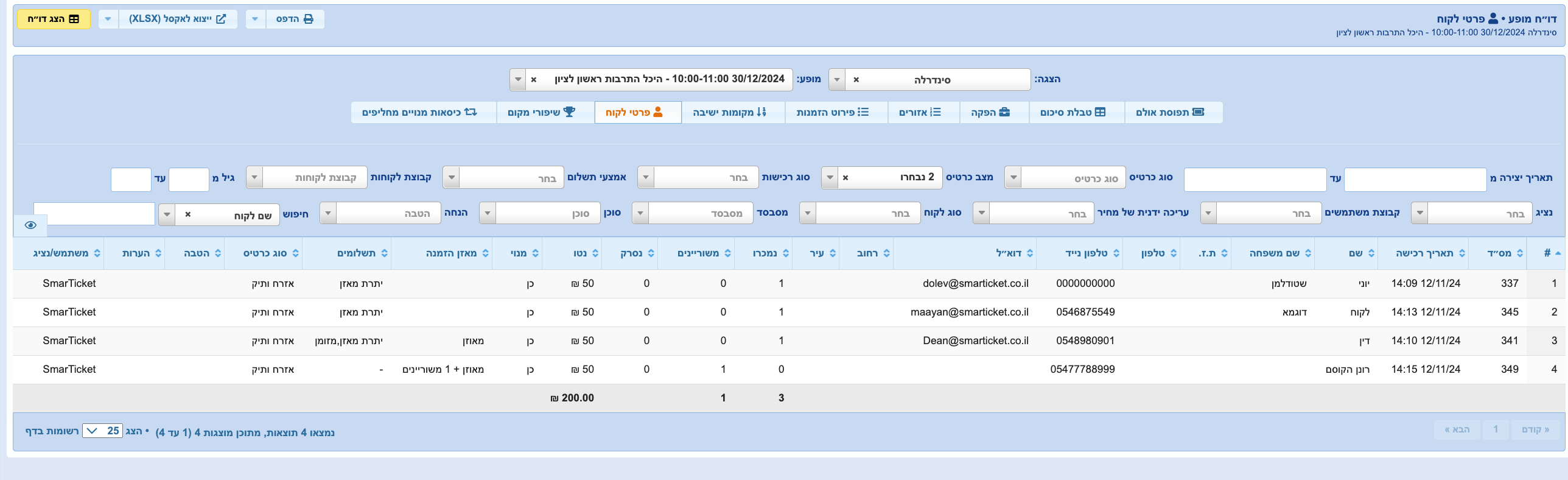Sort by הערה column header
The image size is (1568, 480).
coord(135,253)
